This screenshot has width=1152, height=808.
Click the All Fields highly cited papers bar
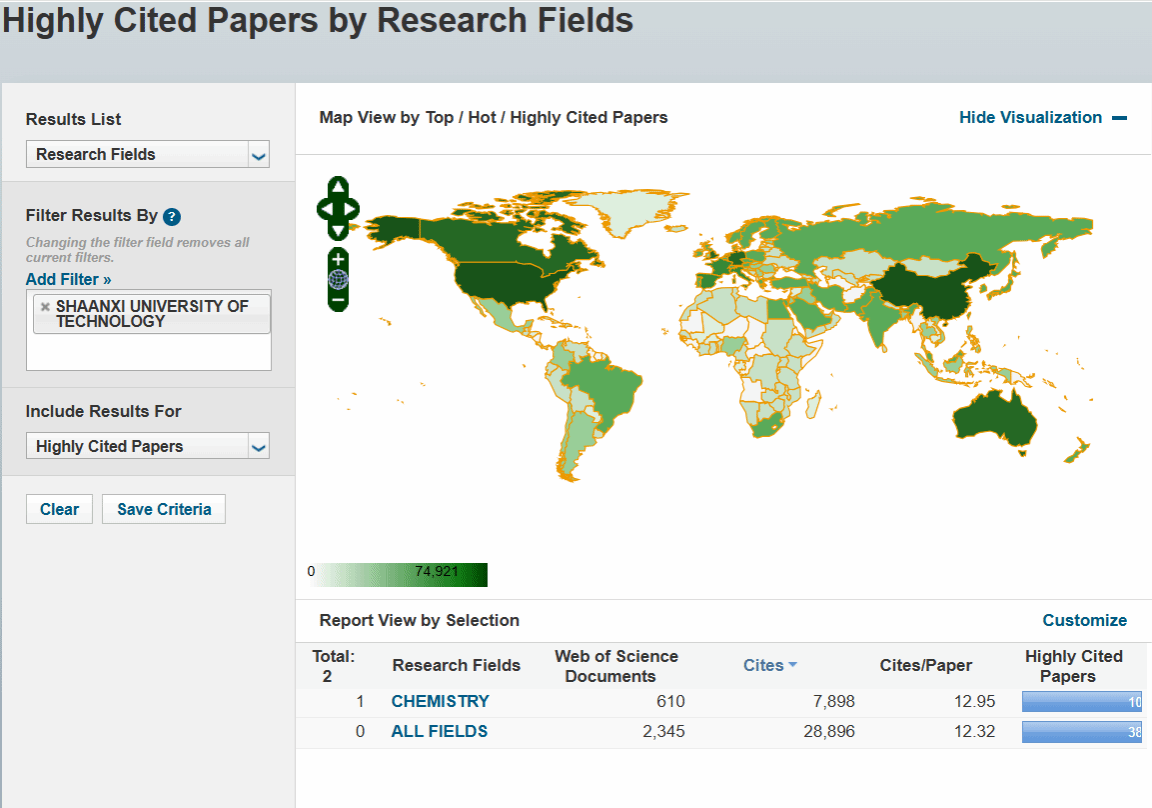1081,732
